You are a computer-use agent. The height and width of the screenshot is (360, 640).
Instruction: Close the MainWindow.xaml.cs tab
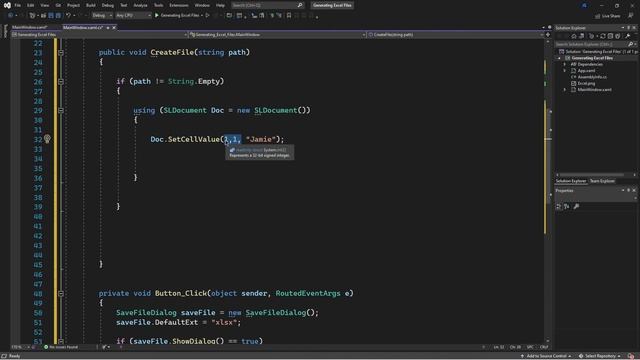[114, 27]
